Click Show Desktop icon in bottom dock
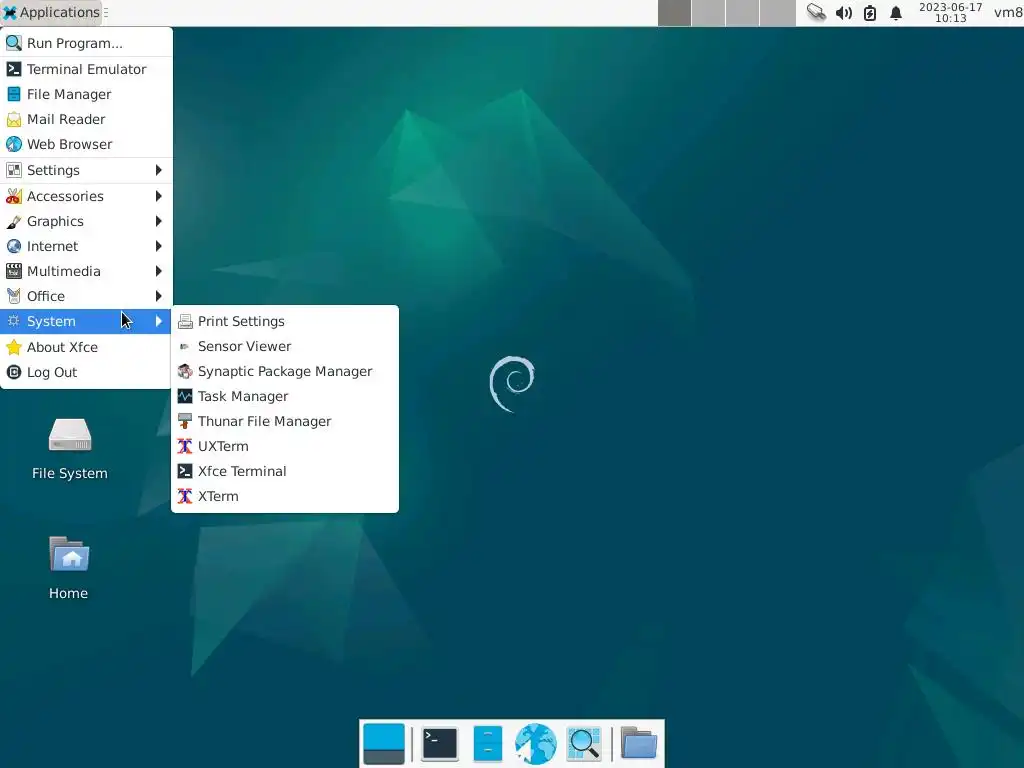 click(384, 744)
